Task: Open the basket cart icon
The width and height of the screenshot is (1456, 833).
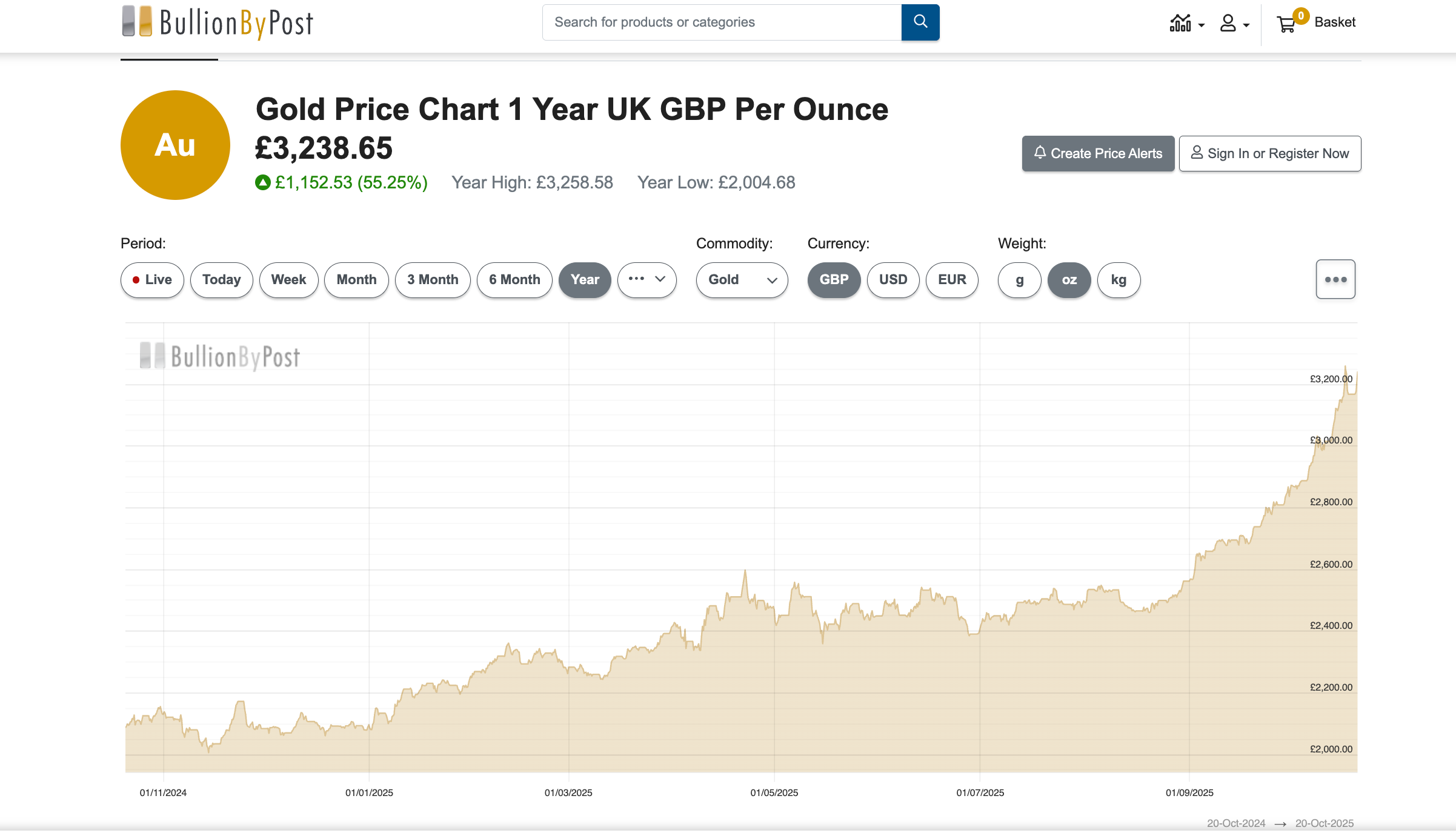Action: coord(1287,23)
